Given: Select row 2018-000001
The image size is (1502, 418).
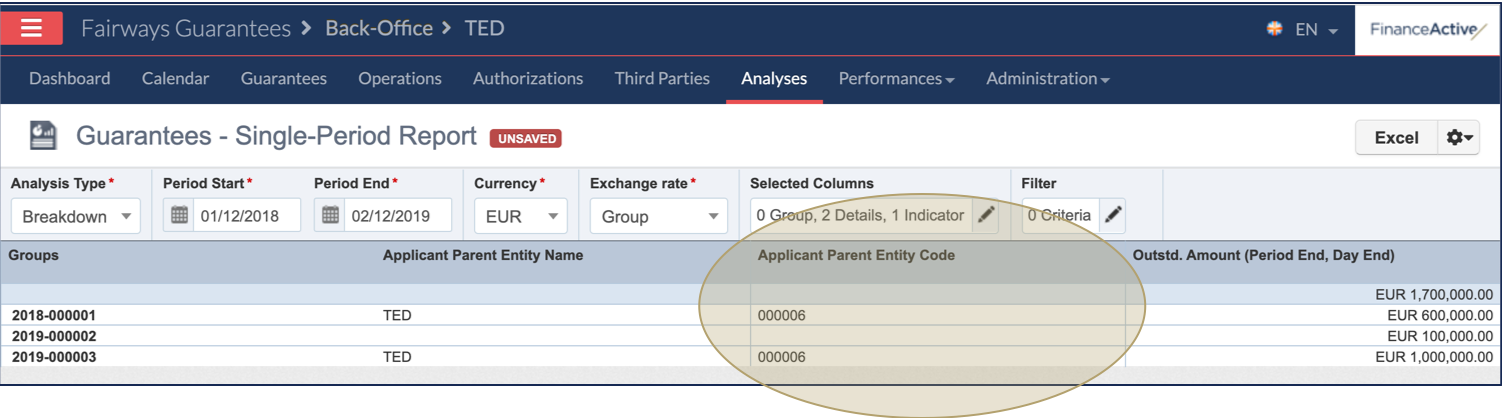Looking at the screenshot, I should click(x=750, y=315).
